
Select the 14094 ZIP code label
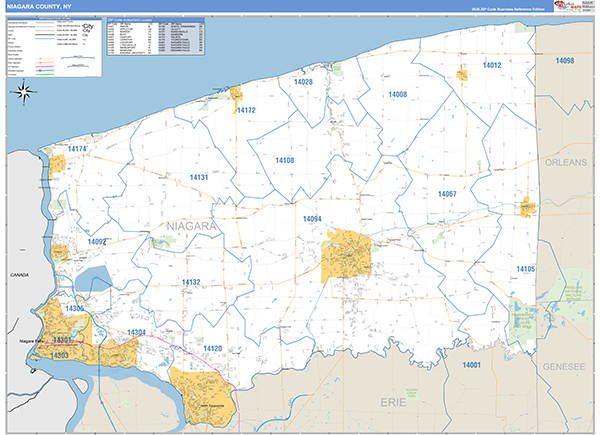(312, 218)
